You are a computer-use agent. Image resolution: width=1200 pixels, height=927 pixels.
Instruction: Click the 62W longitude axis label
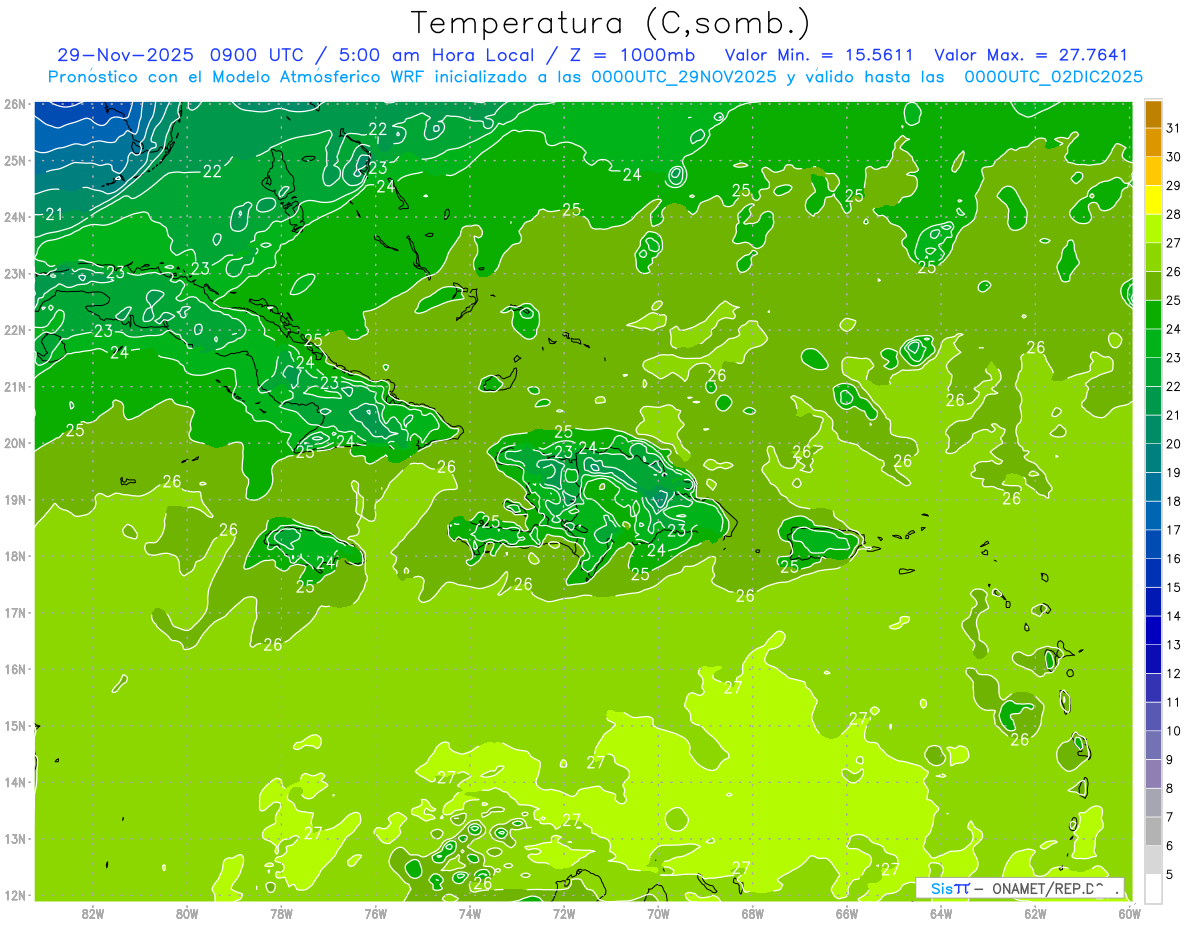point(1036,912)
